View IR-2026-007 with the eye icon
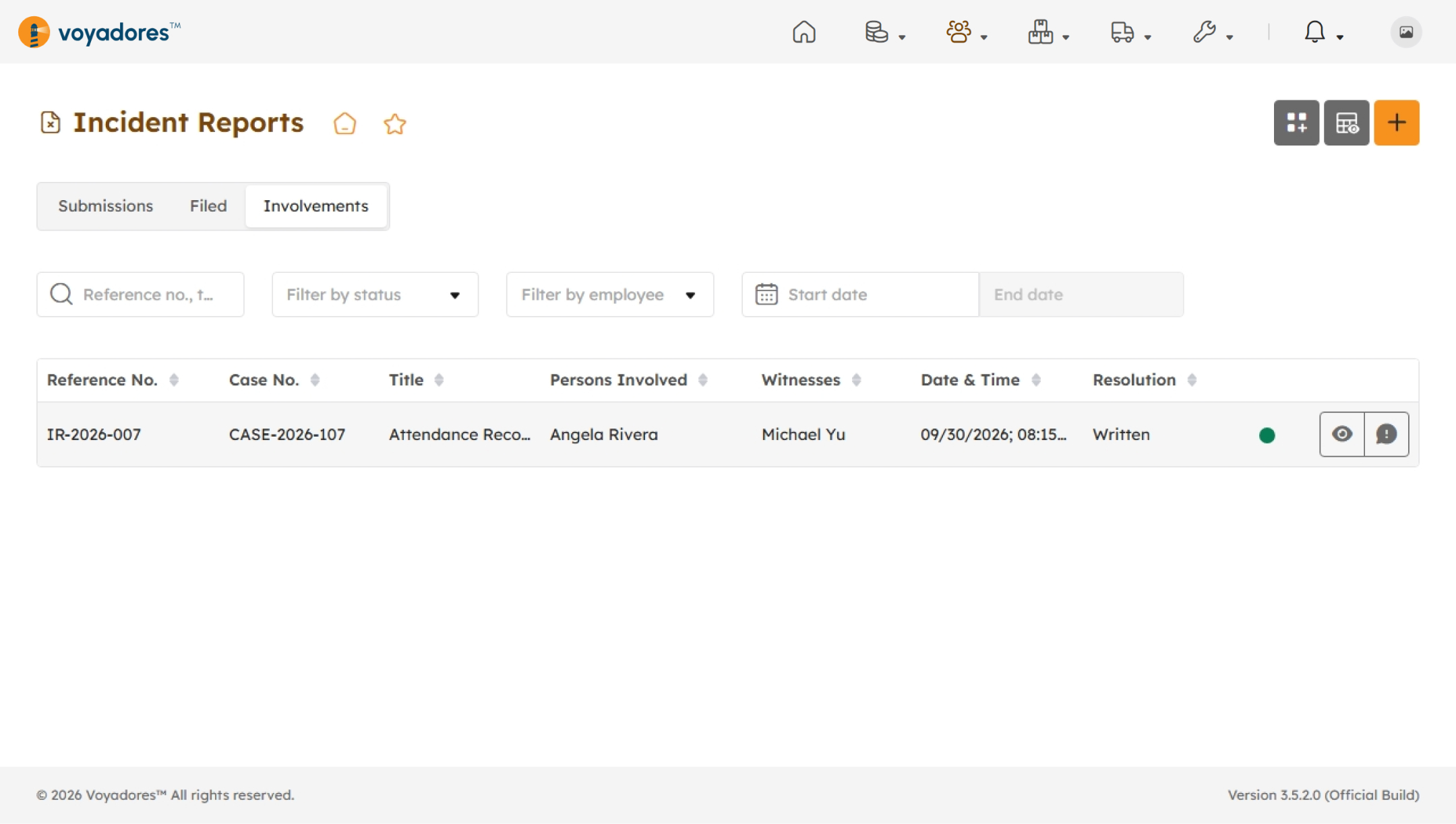 [x=1342, y=434]
